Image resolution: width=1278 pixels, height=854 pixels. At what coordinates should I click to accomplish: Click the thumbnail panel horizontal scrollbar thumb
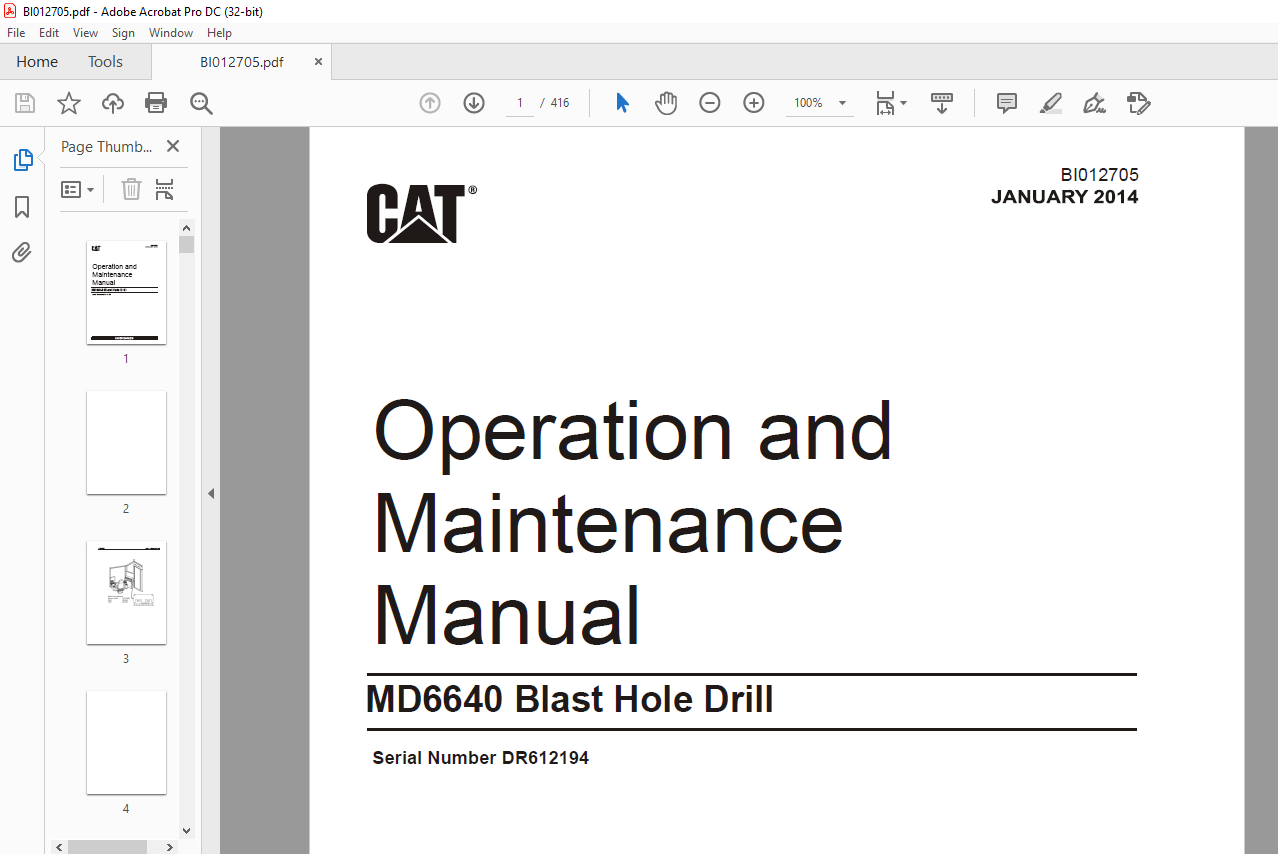[x=107, y=846]
